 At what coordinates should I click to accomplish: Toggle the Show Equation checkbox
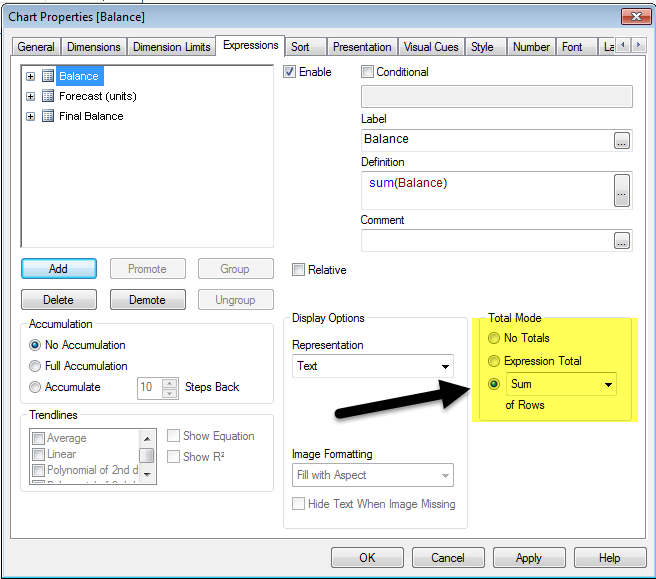tap(173, 436)
